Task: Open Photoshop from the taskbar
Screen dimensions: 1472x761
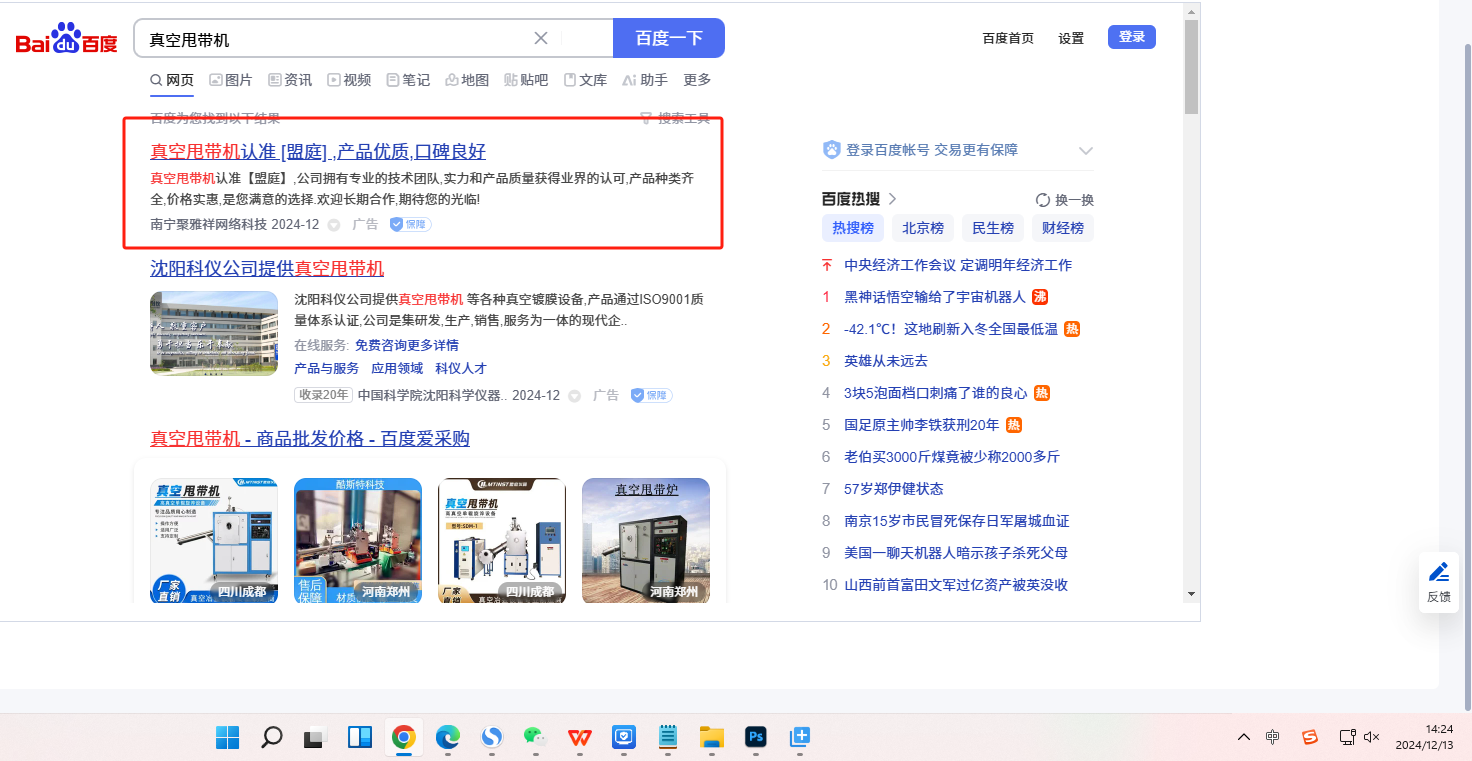Action: point(756,738)
